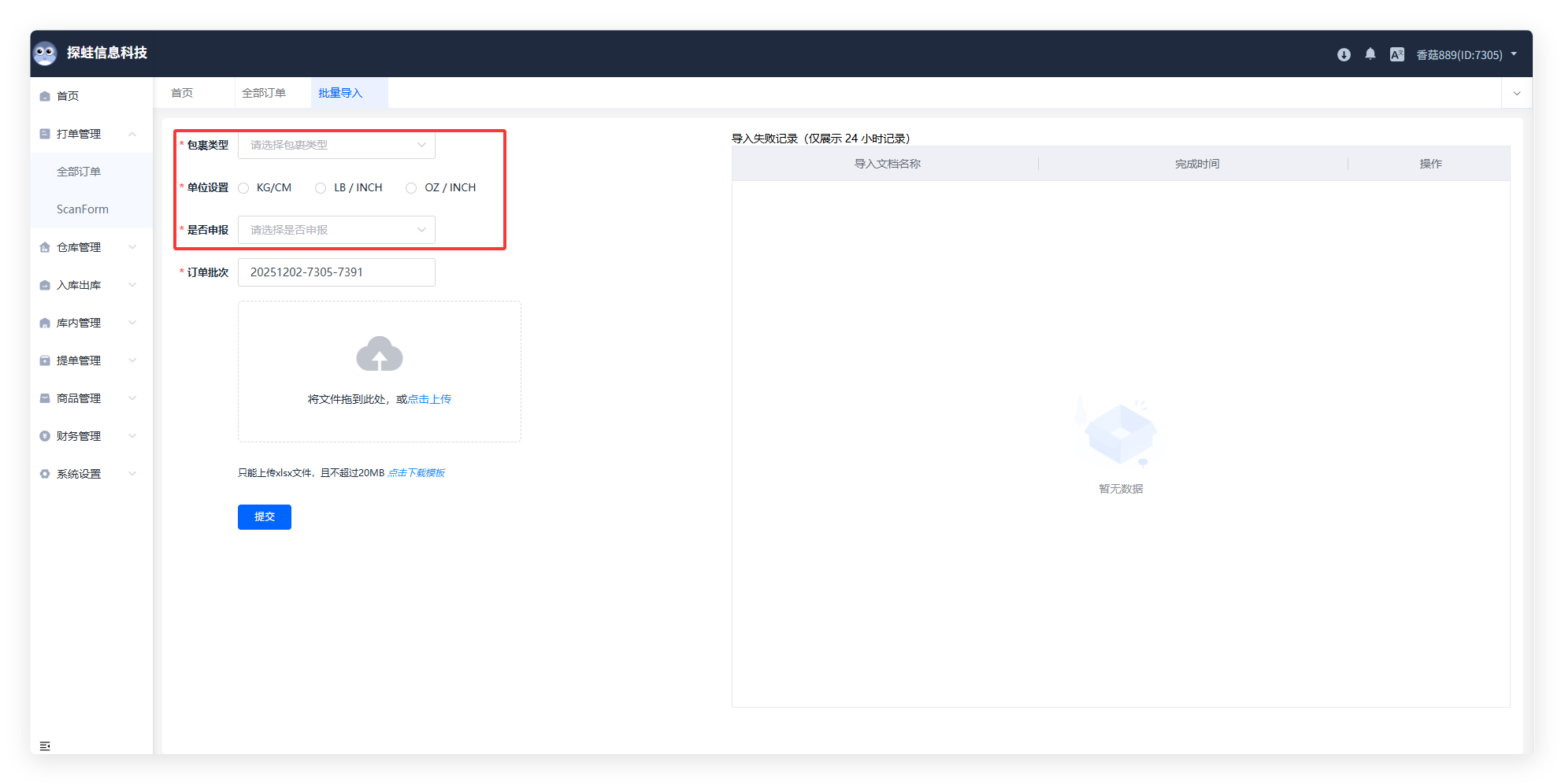
Task: Click the 订单批次 order batch input field
Action: (x=336, y=272)
